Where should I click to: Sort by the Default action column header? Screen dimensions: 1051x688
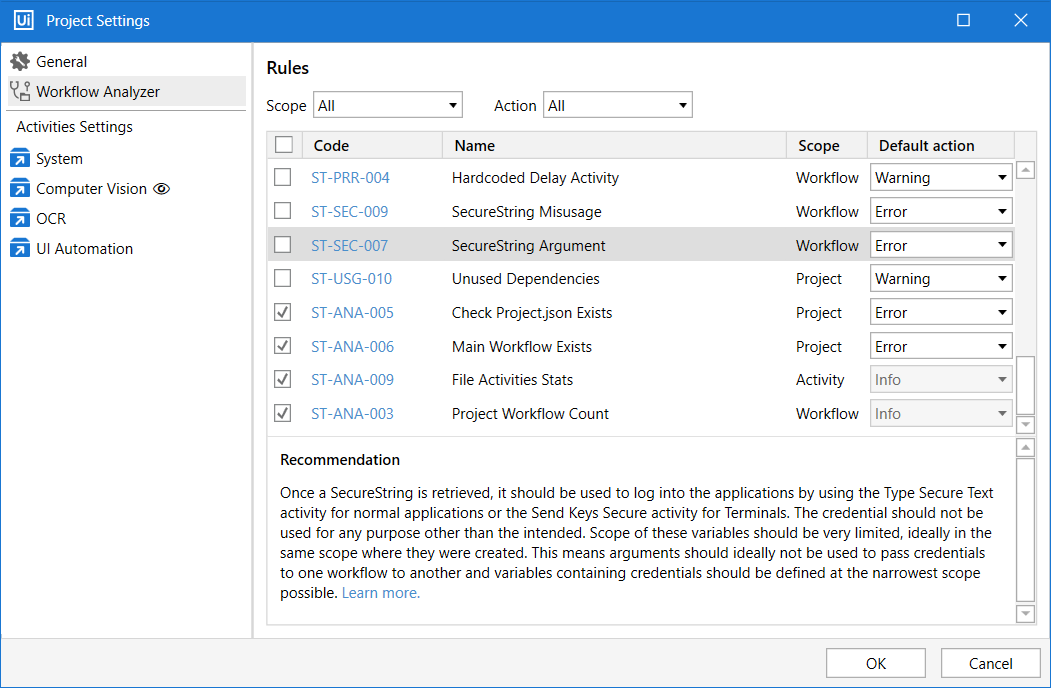point(941,146)
